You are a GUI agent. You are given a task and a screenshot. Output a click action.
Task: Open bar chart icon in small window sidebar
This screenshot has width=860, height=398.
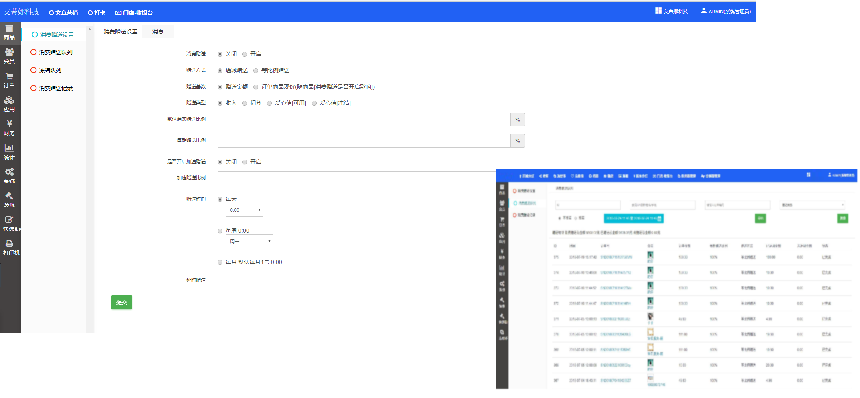click(502, 268)
